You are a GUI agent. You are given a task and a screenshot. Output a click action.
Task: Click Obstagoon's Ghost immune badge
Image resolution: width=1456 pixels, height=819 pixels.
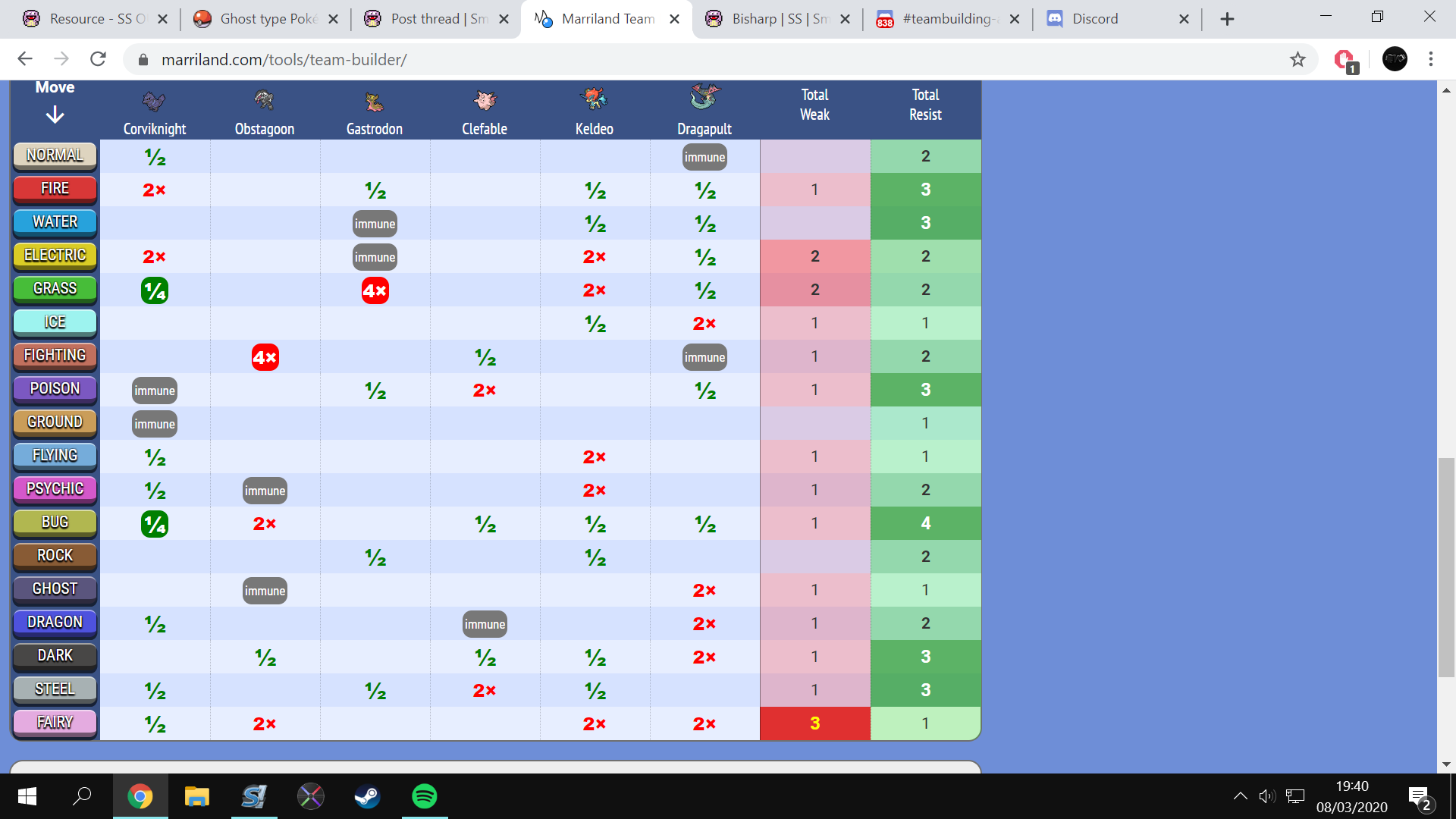(265, 591)
